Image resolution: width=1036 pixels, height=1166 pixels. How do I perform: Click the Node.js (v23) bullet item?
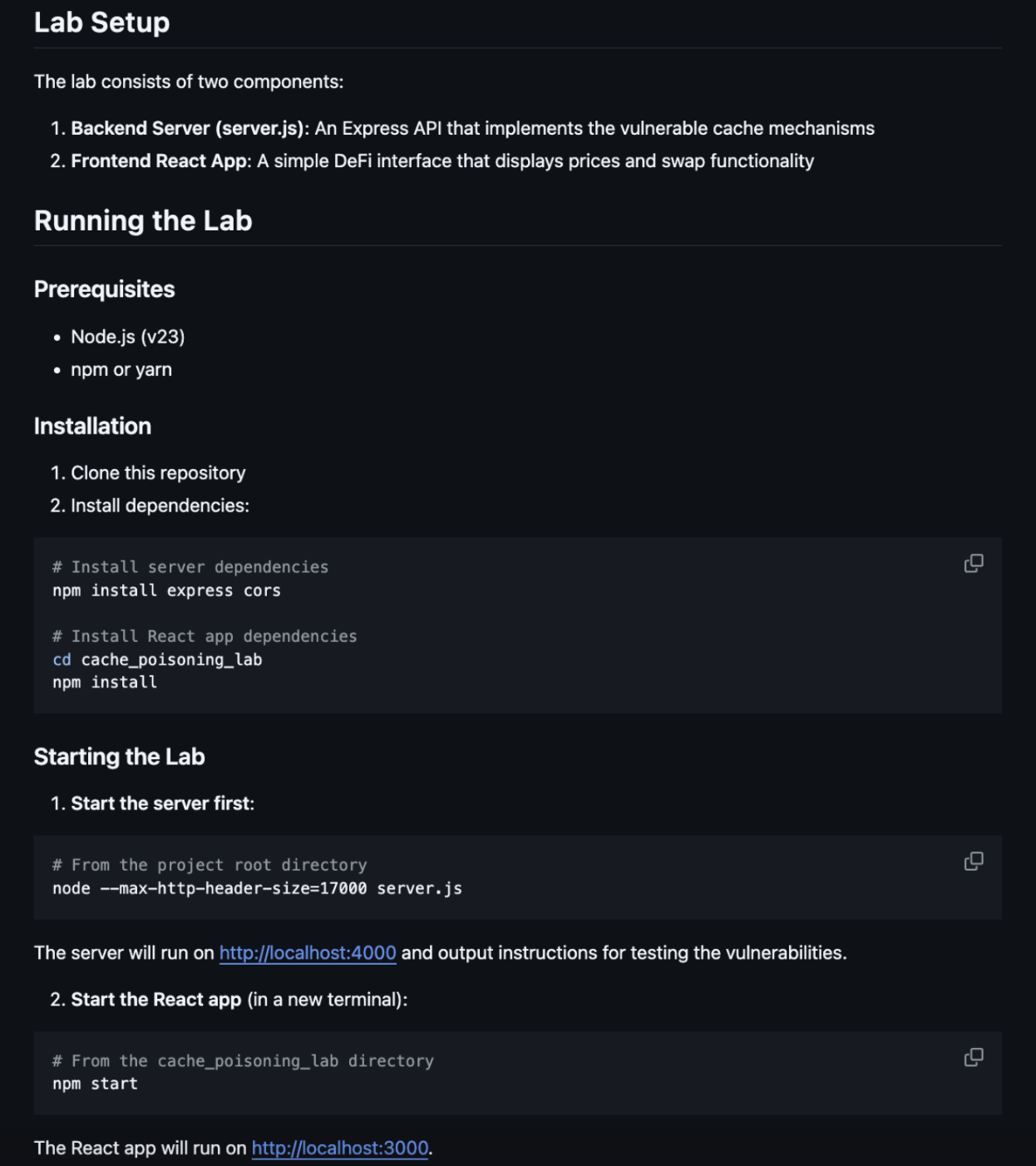coord(128,337)
